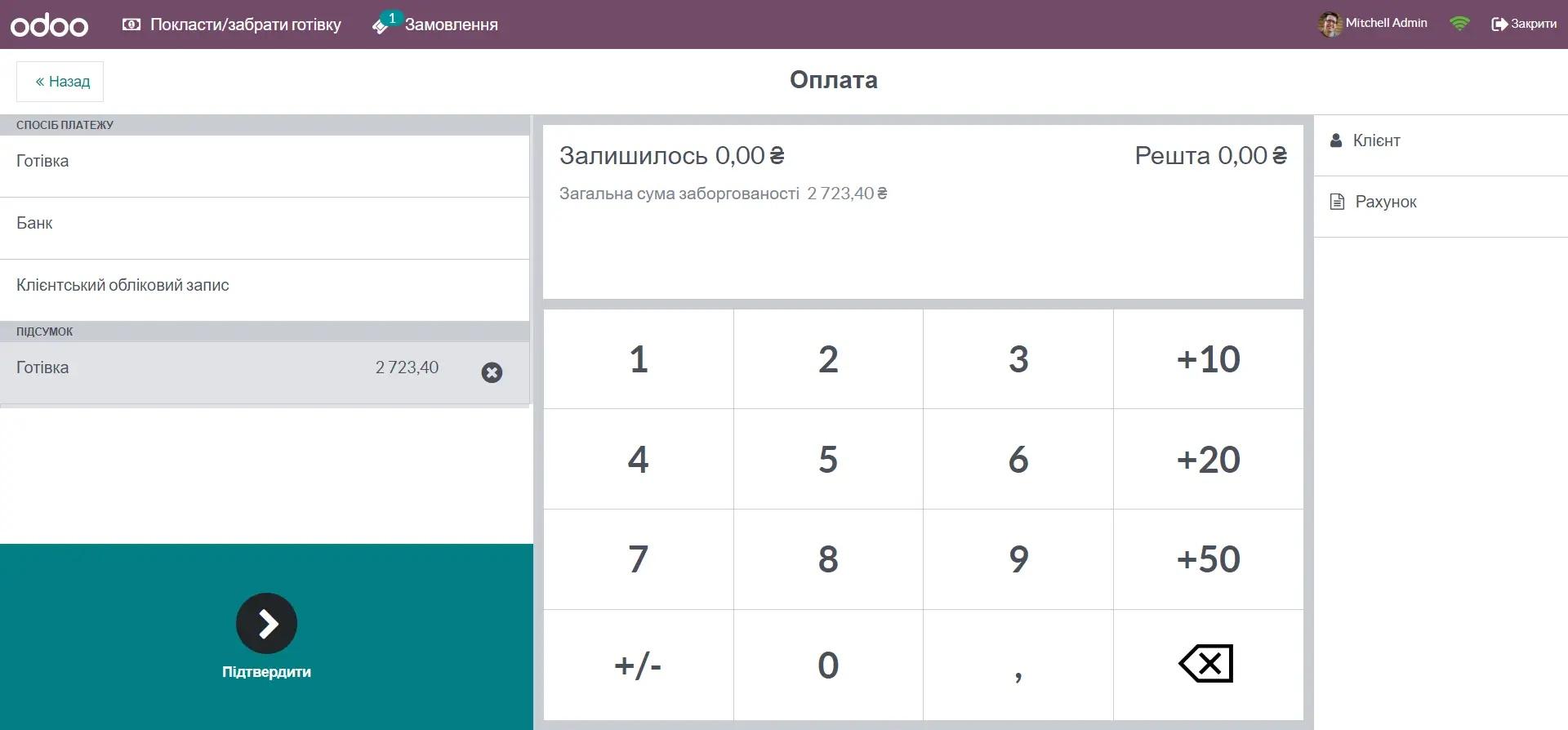Click the backspace delete key icon
This screenshot has height=730, width=1568.
(1206, 664)
